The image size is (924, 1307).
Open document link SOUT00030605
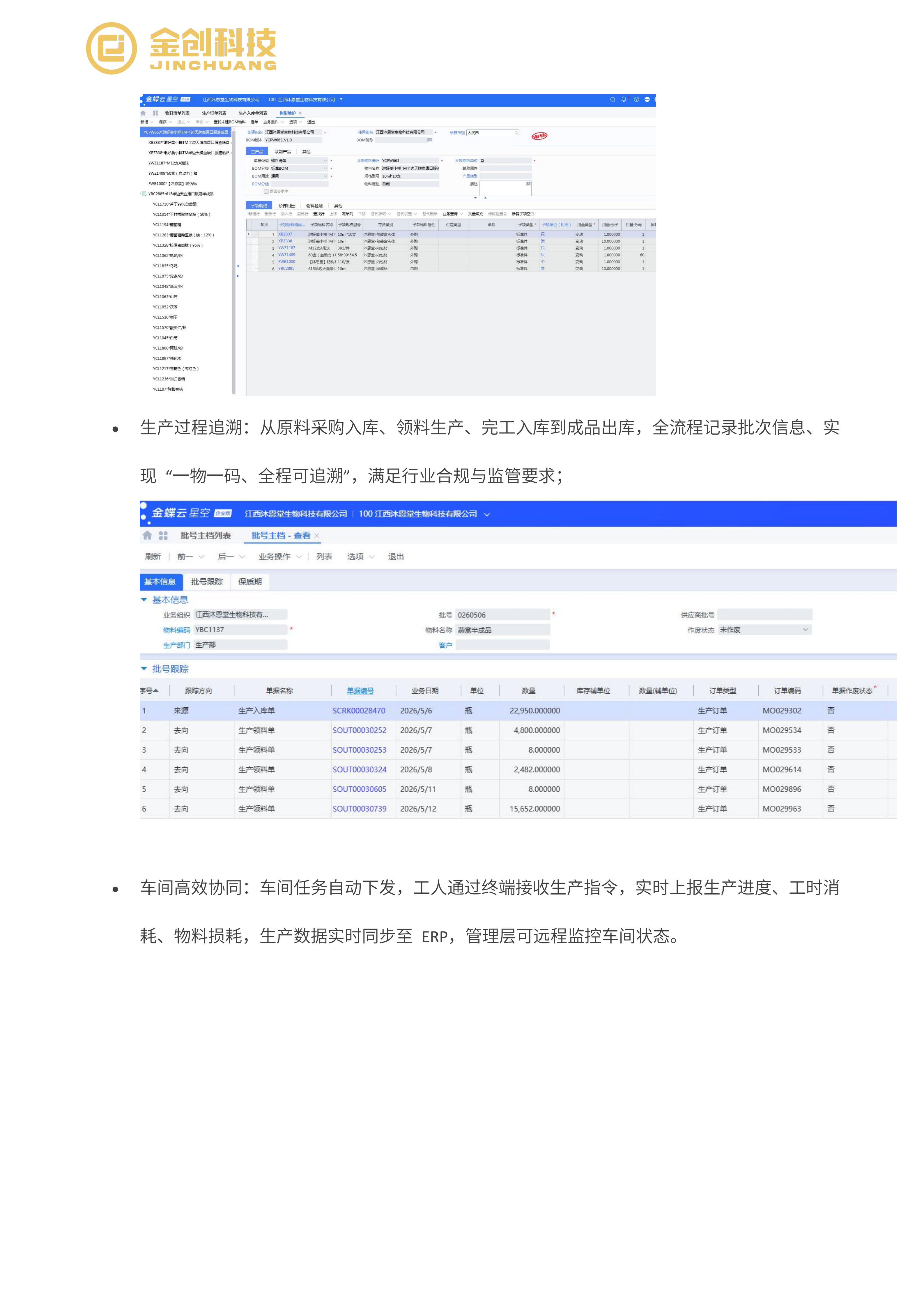click(x=359, y=789)
